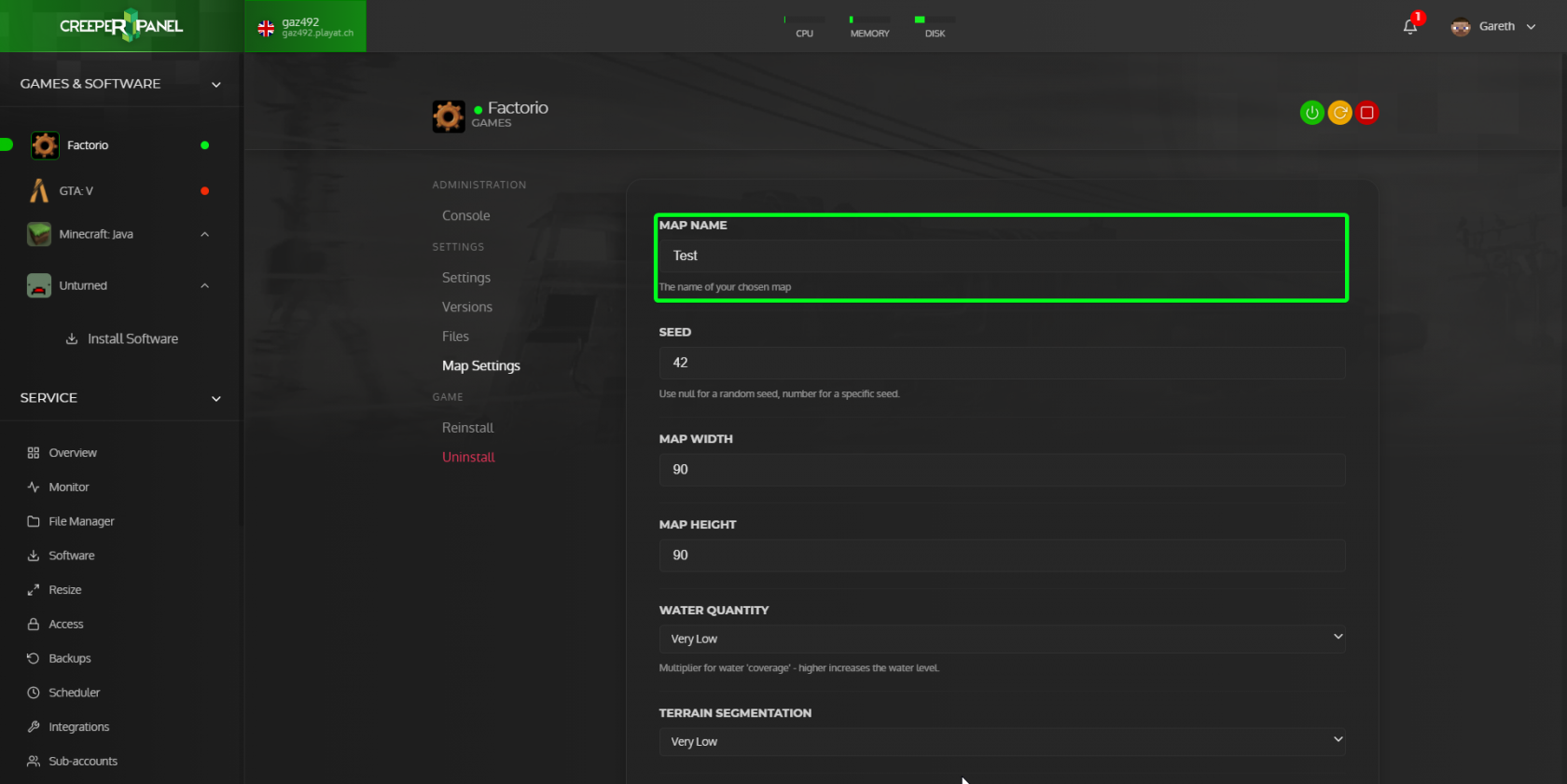Click the Overview label

coord(73,453)
